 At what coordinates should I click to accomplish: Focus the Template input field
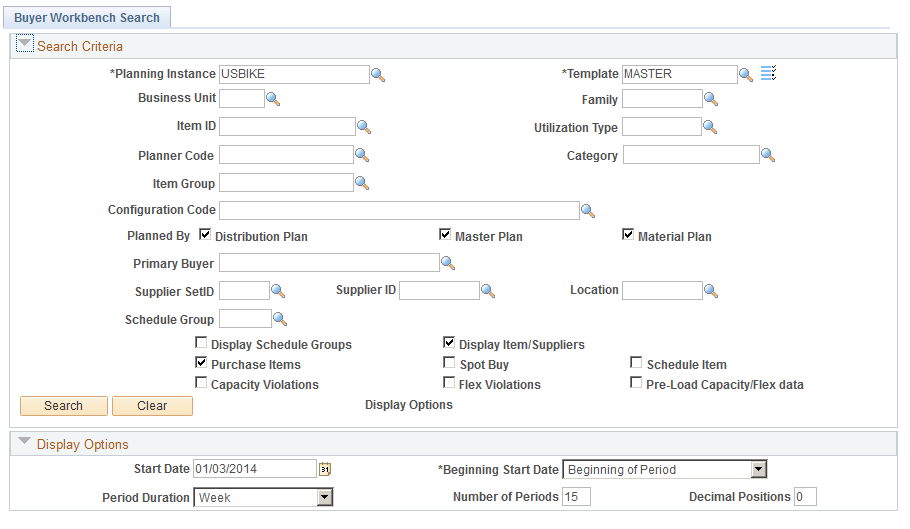click(x=680, y=74)
